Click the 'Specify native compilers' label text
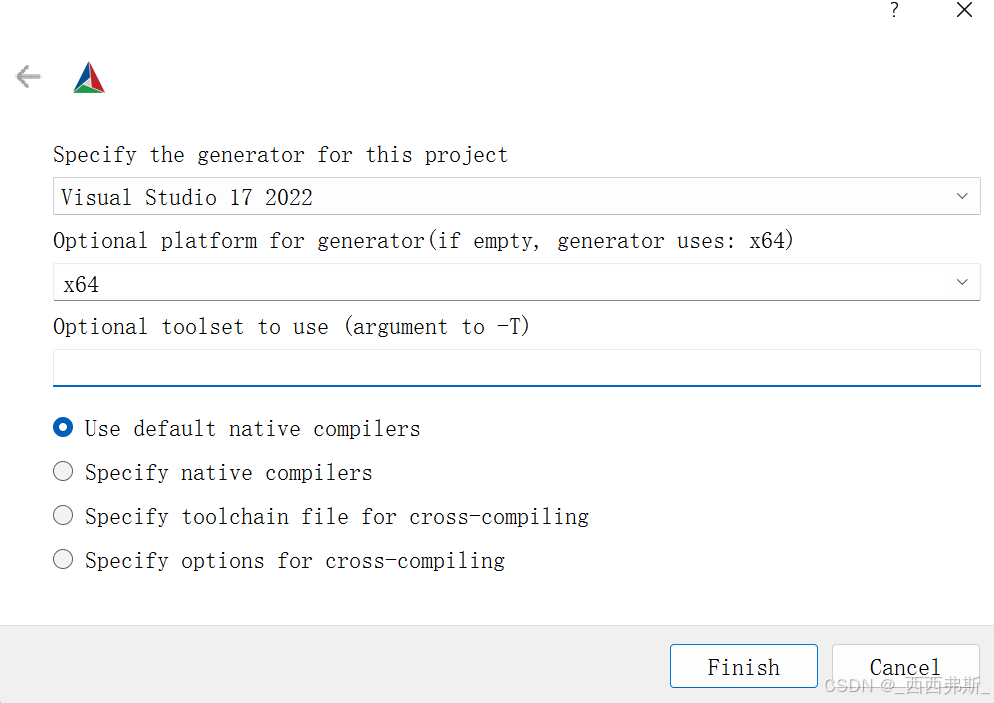Image resolution: width=994 pixels, height=703 pixels. pyautogui.click(x=228, y=472)
